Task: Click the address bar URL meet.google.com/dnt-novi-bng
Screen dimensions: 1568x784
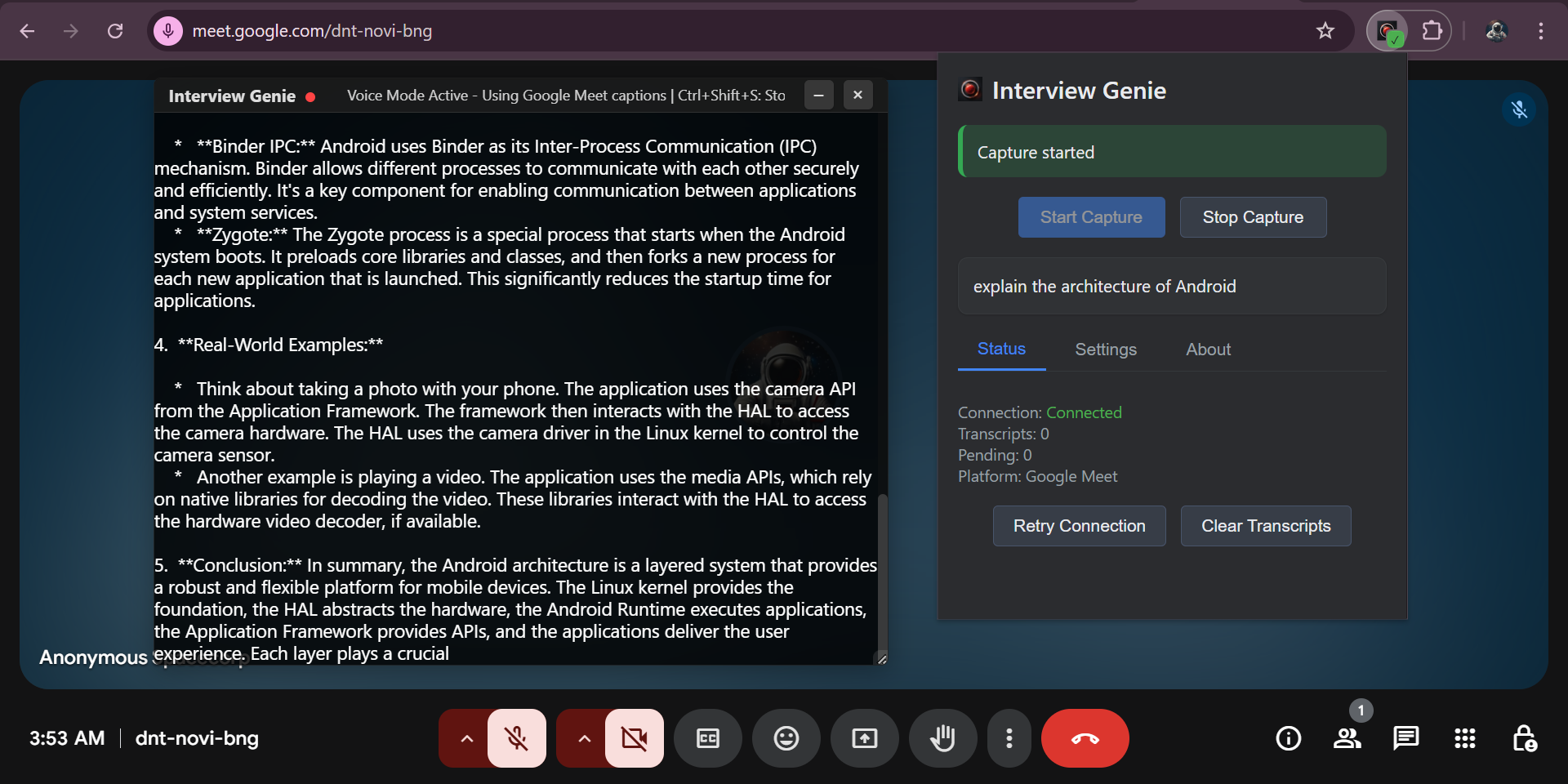Action: pos(312,31)
